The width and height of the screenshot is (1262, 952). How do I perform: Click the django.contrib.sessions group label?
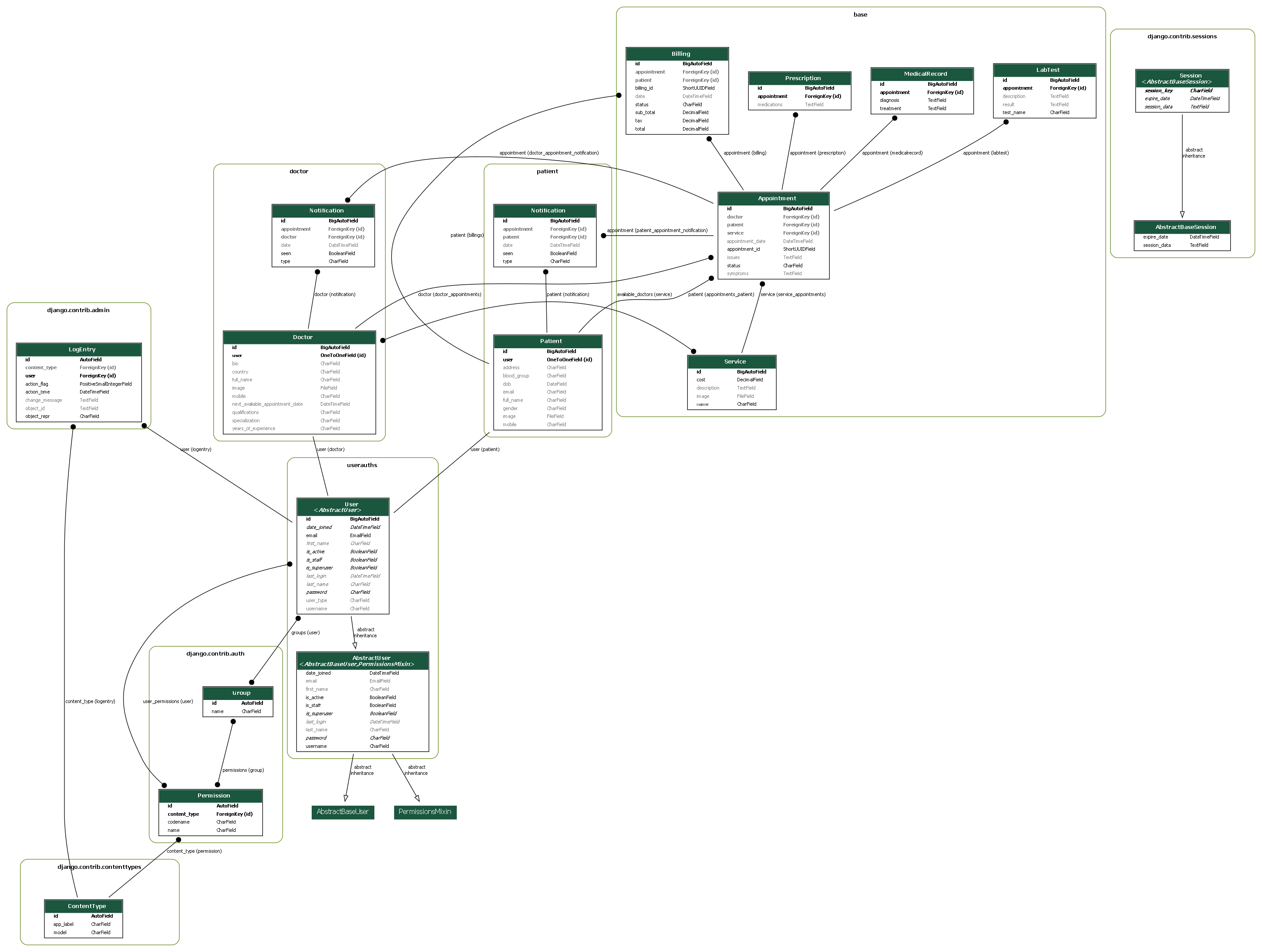click(x=1181, y=37)
